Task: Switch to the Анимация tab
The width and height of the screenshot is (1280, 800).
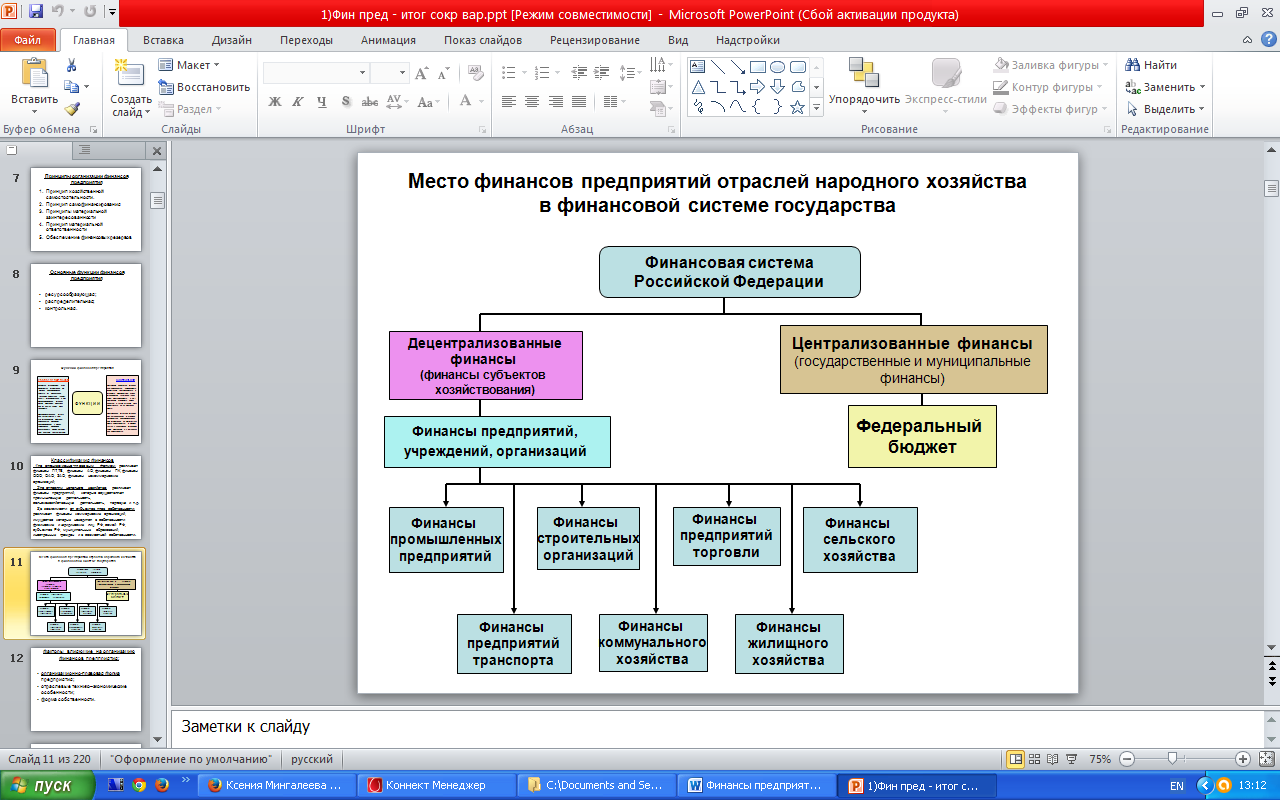Action: (x=389, y=40)
